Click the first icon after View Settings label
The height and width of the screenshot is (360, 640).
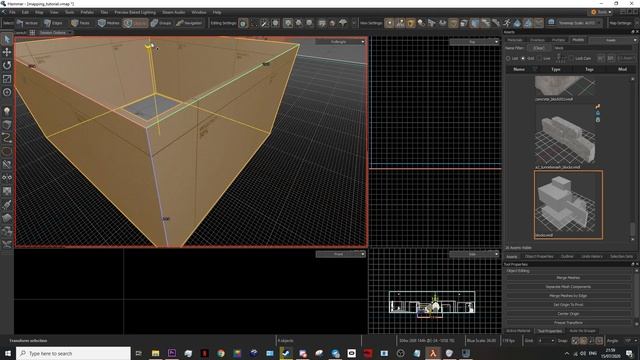pos(389,23)
